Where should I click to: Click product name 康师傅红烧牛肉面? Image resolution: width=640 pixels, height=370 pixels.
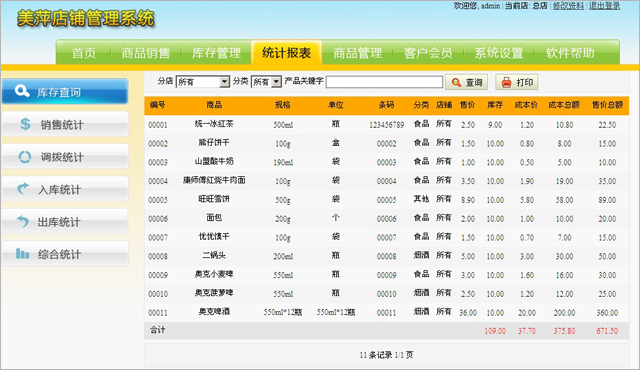pyautogui.click(x=214, y=180)
